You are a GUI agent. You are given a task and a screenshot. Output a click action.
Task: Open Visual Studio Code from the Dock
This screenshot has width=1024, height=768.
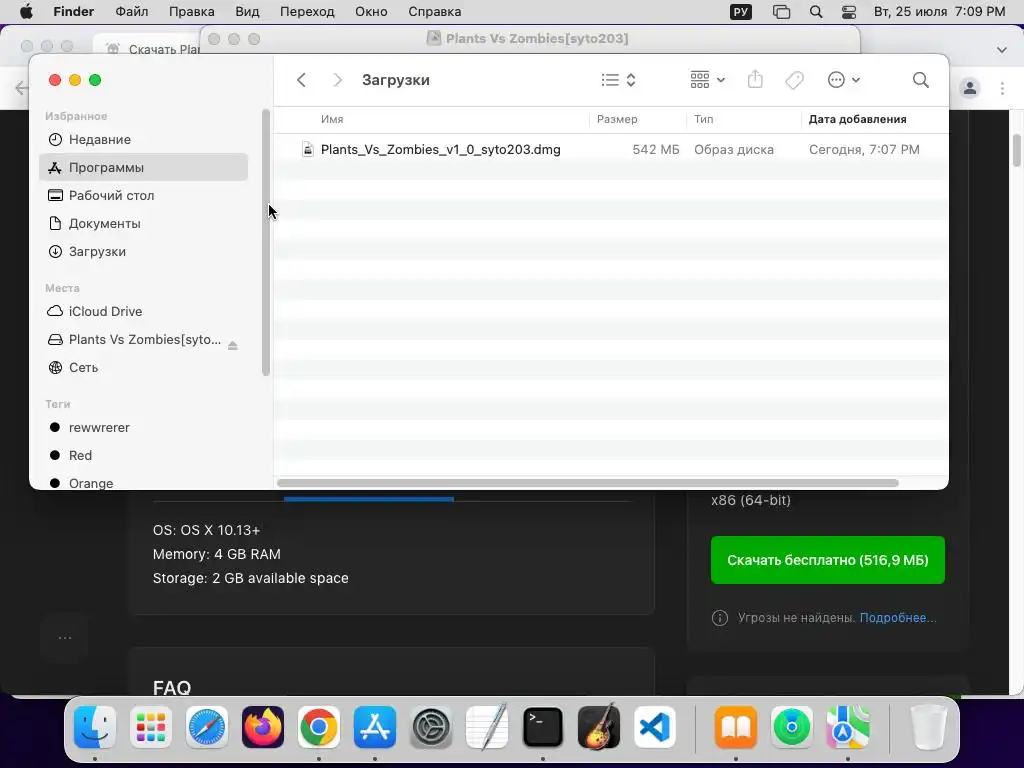point(655,727)
